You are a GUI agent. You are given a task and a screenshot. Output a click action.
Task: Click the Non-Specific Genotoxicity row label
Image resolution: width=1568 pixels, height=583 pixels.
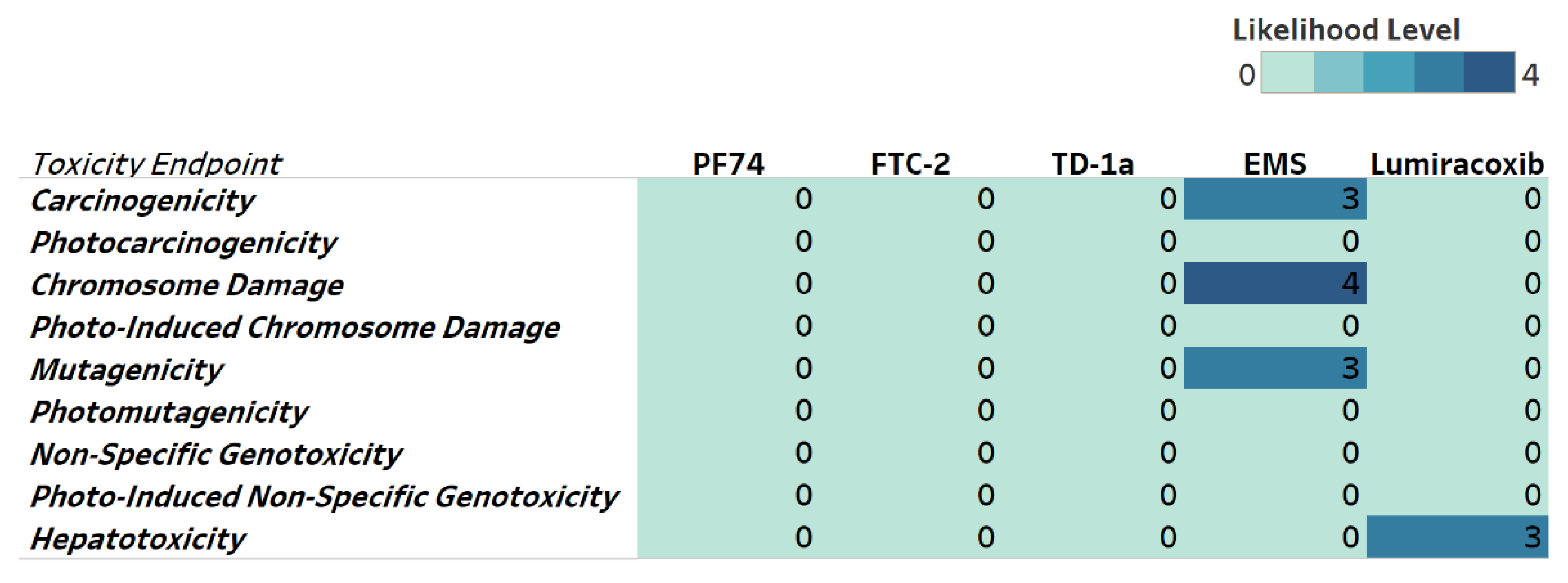(216, 454)
